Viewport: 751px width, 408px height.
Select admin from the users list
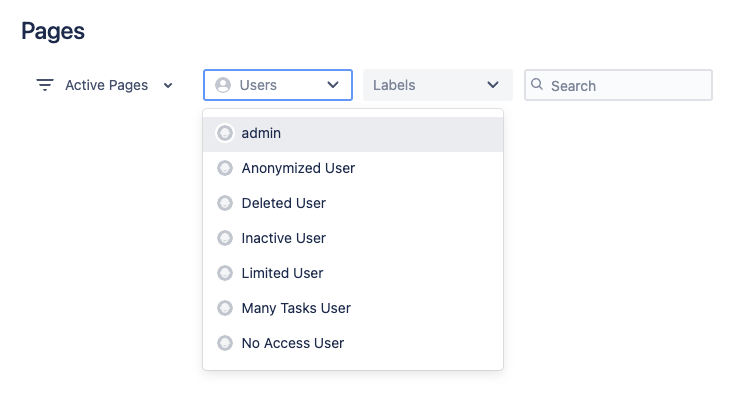pos(353,133)
